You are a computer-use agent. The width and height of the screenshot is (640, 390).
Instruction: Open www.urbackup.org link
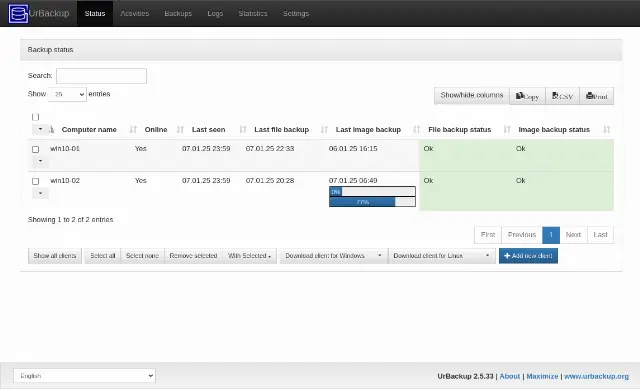click(x=596, y=376)
